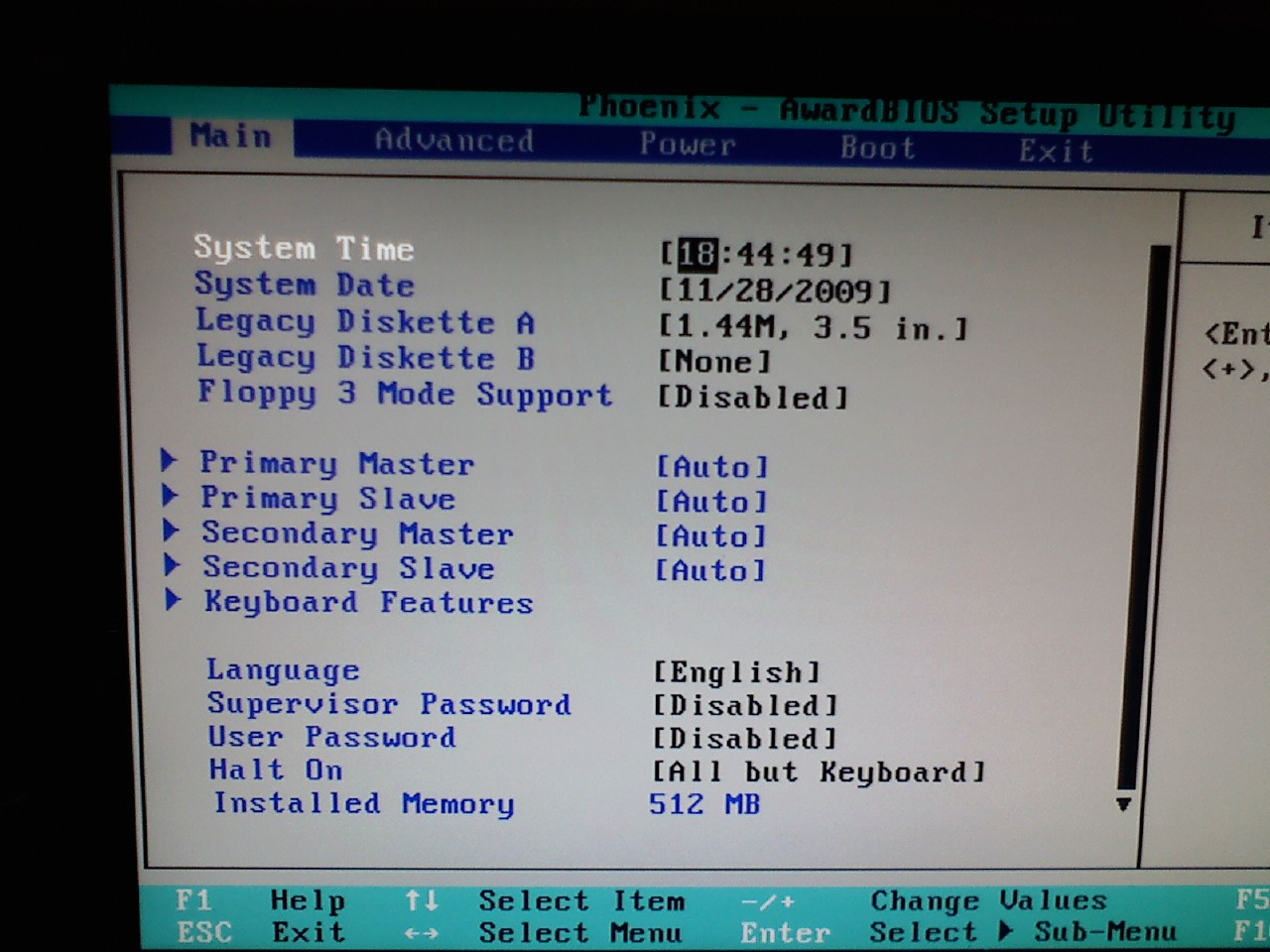
Task: Toggle User Password Disabled value
Action: [745, 739]
